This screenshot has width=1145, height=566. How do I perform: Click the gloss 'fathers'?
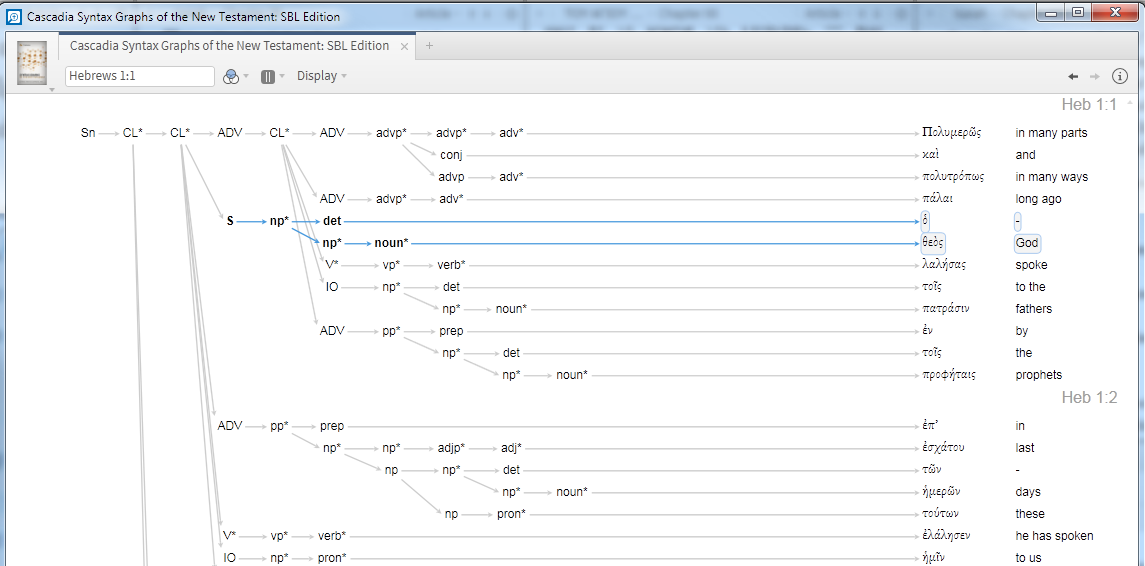tap(1033, 308)
